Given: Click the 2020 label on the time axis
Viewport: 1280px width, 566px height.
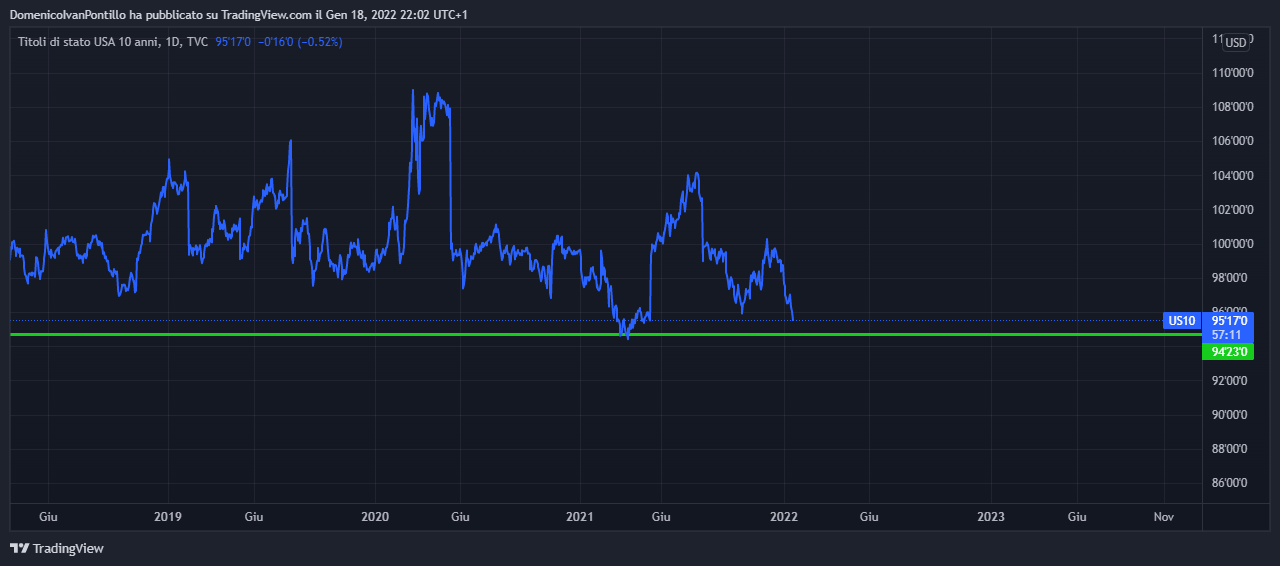Looking at the screenshot, I should click(x=374, y=517).
